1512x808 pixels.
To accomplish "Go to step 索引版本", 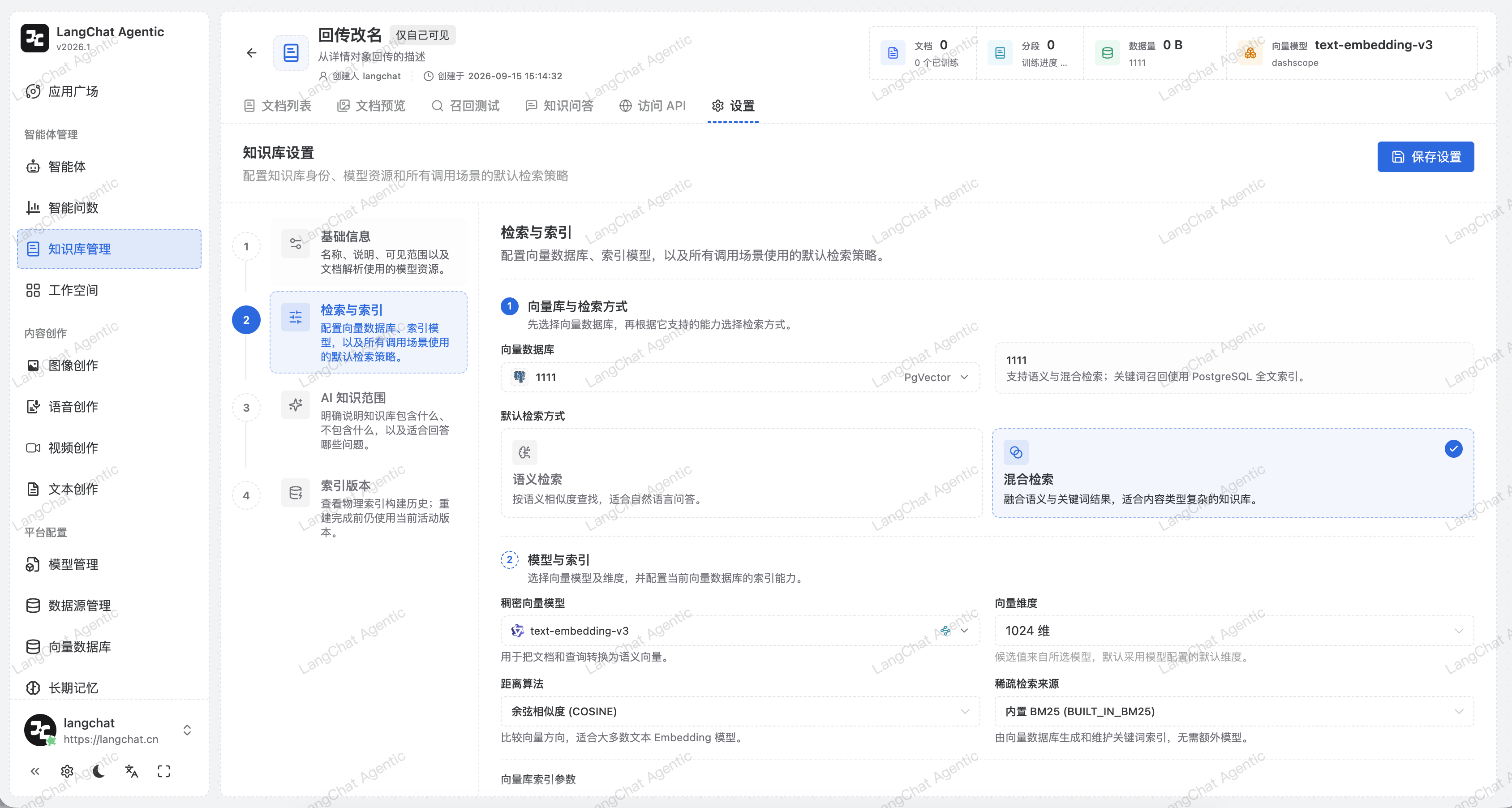I will tap(369, 508).
